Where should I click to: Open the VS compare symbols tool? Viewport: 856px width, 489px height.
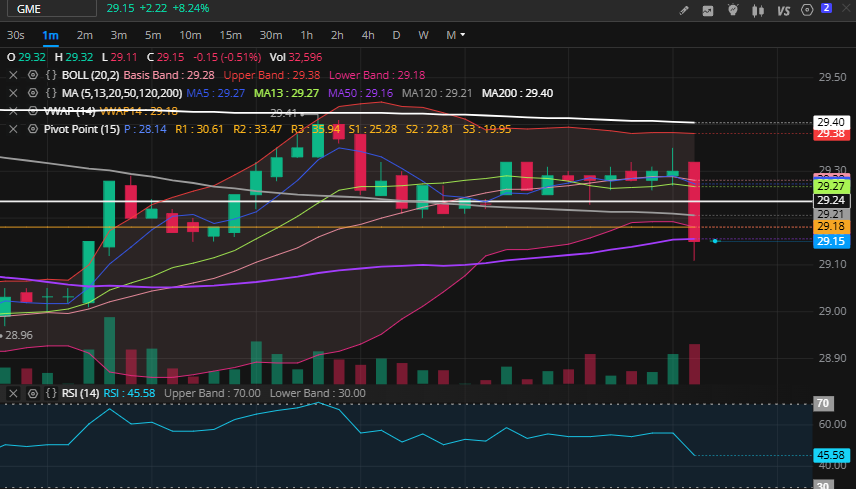point(783,10)
